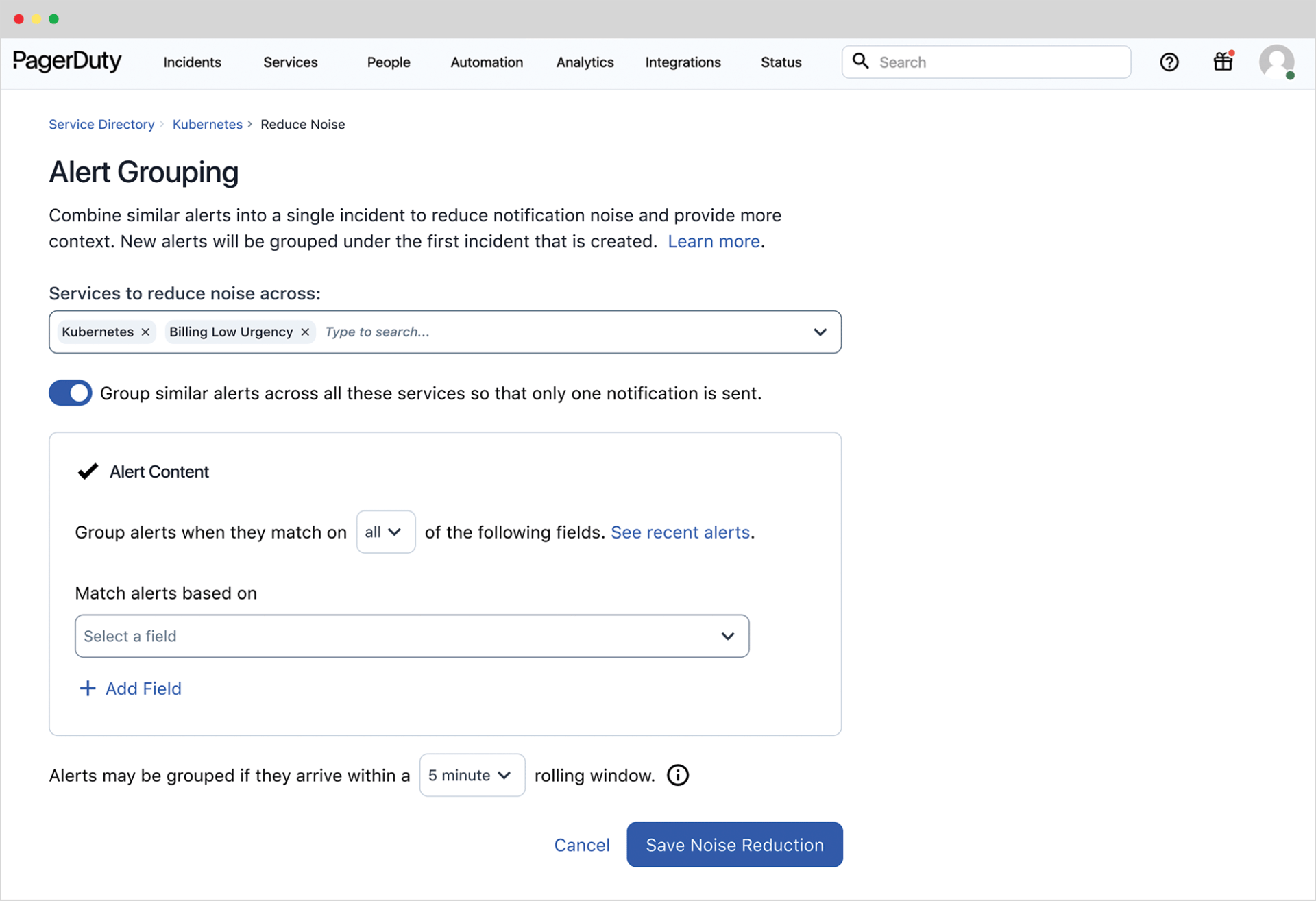
Task: Open the search field via magnifier icon
Action: pos(861,62)
